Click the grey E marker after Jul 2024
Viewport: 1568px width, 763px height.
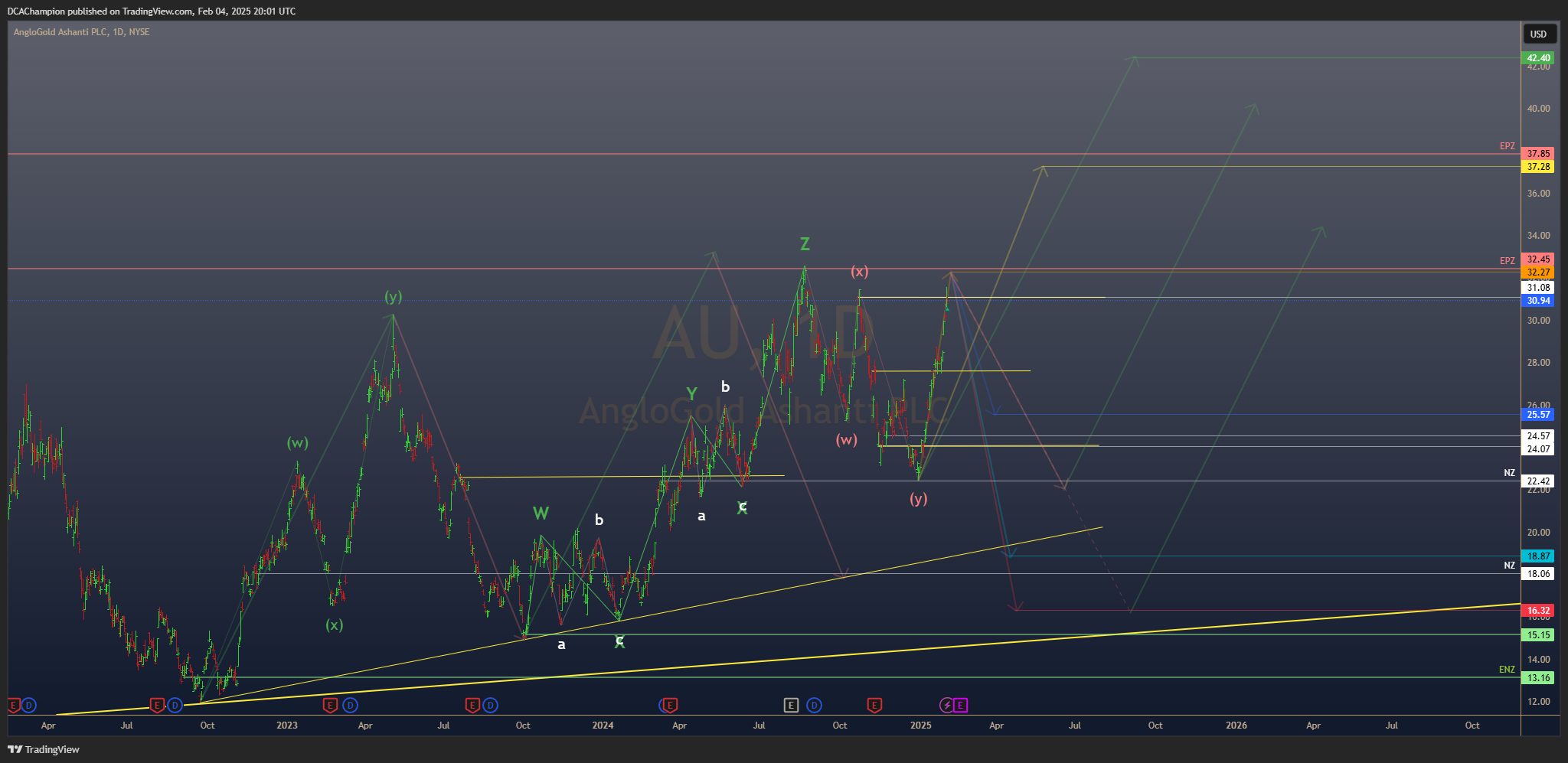(x=791, y=705)
